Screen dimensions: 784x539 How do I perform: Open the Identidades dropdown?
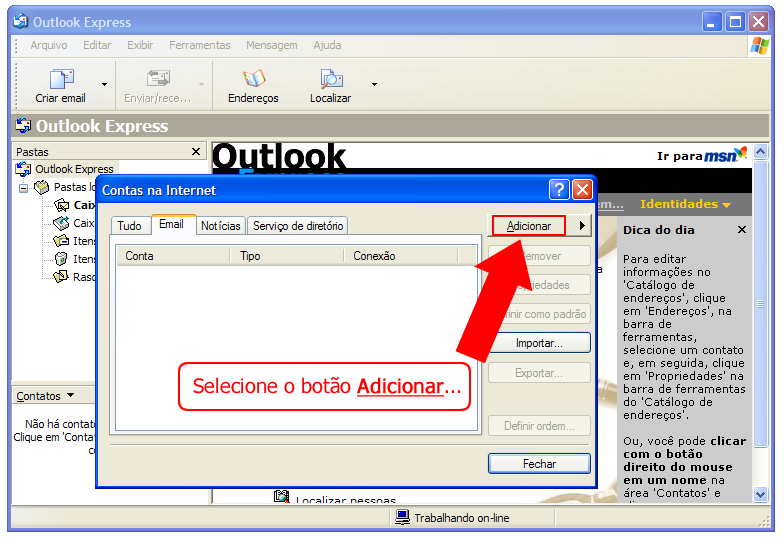click(686, 204)
